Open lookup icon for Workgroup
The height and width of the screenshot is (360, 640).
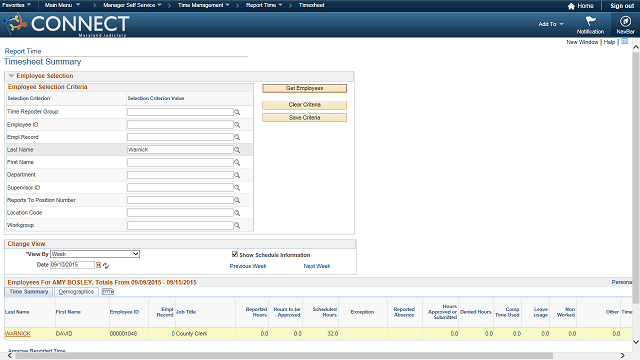[237, 225]
